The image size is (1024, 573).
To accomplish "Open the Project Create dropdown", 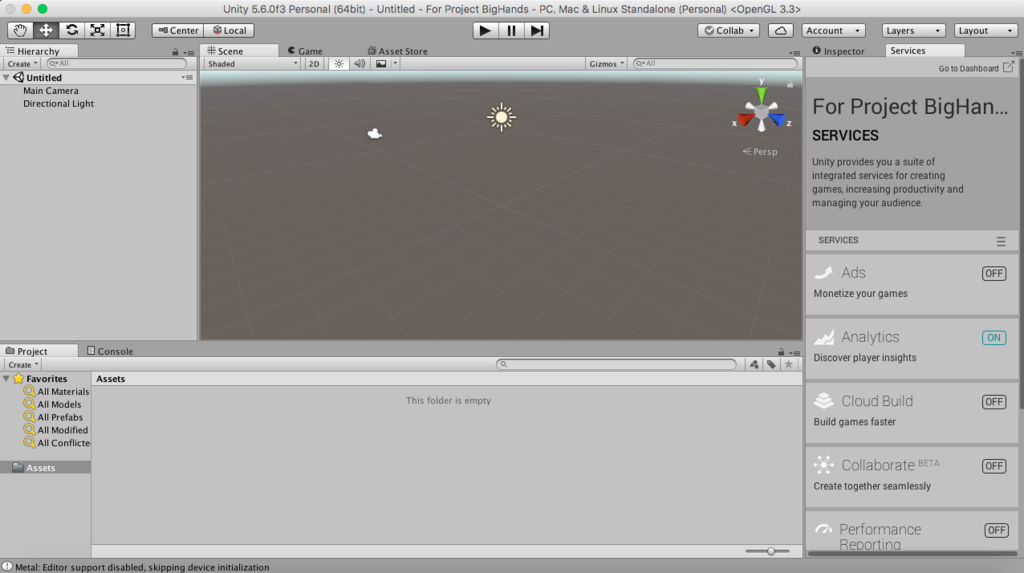I will click(23, 365).
